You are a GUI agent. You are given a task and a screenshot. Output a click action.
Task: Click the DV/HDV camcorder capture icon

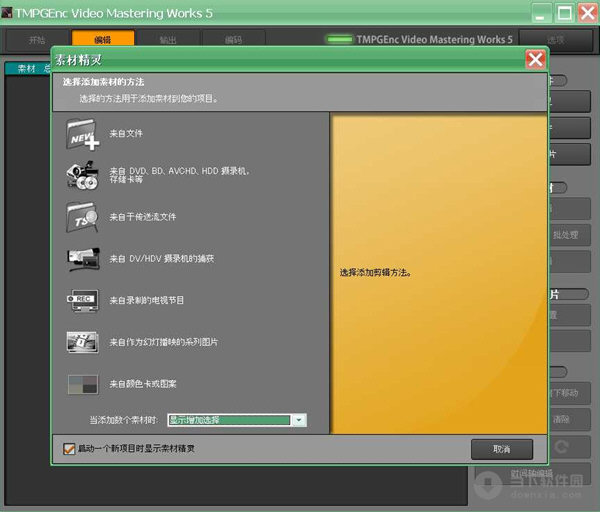click(x=83, y=259)
